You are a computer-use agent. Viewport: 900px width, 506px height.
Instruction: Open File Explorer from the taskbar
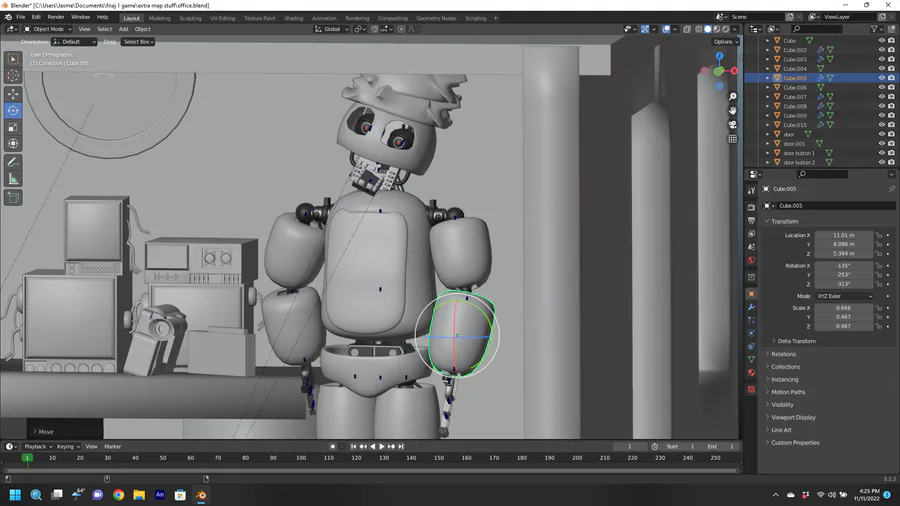tap(139, 495)
